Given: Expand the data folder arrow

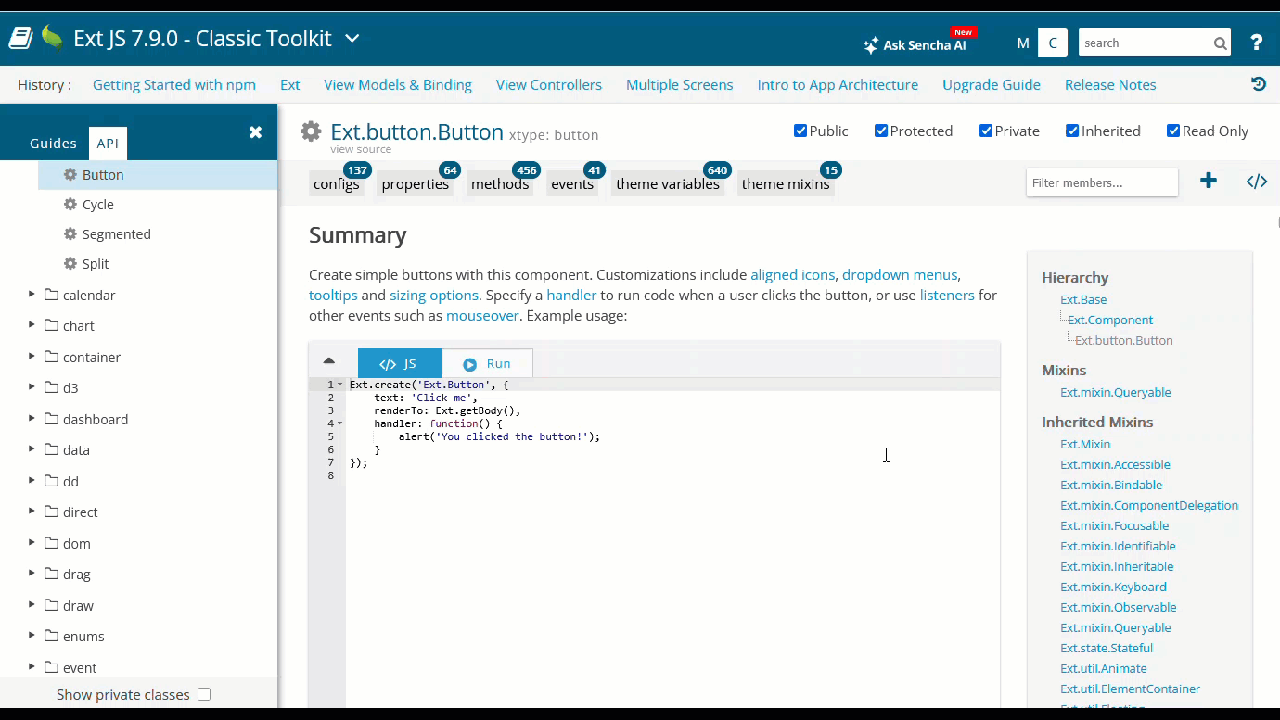Looking at the screenshot, I should 31,449.
